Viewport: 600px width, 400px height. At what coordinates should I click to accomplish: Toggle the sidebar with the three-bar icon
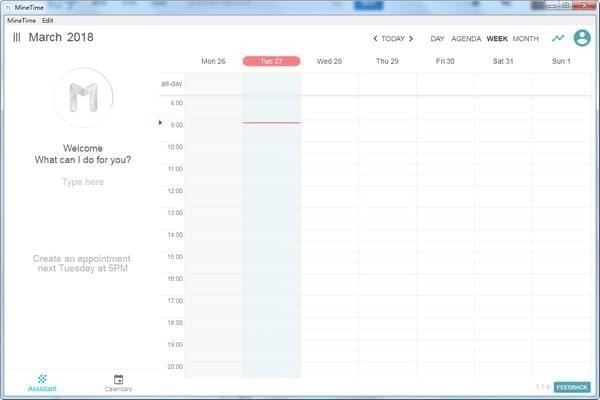pyautogui.click(x=16, y=38)
